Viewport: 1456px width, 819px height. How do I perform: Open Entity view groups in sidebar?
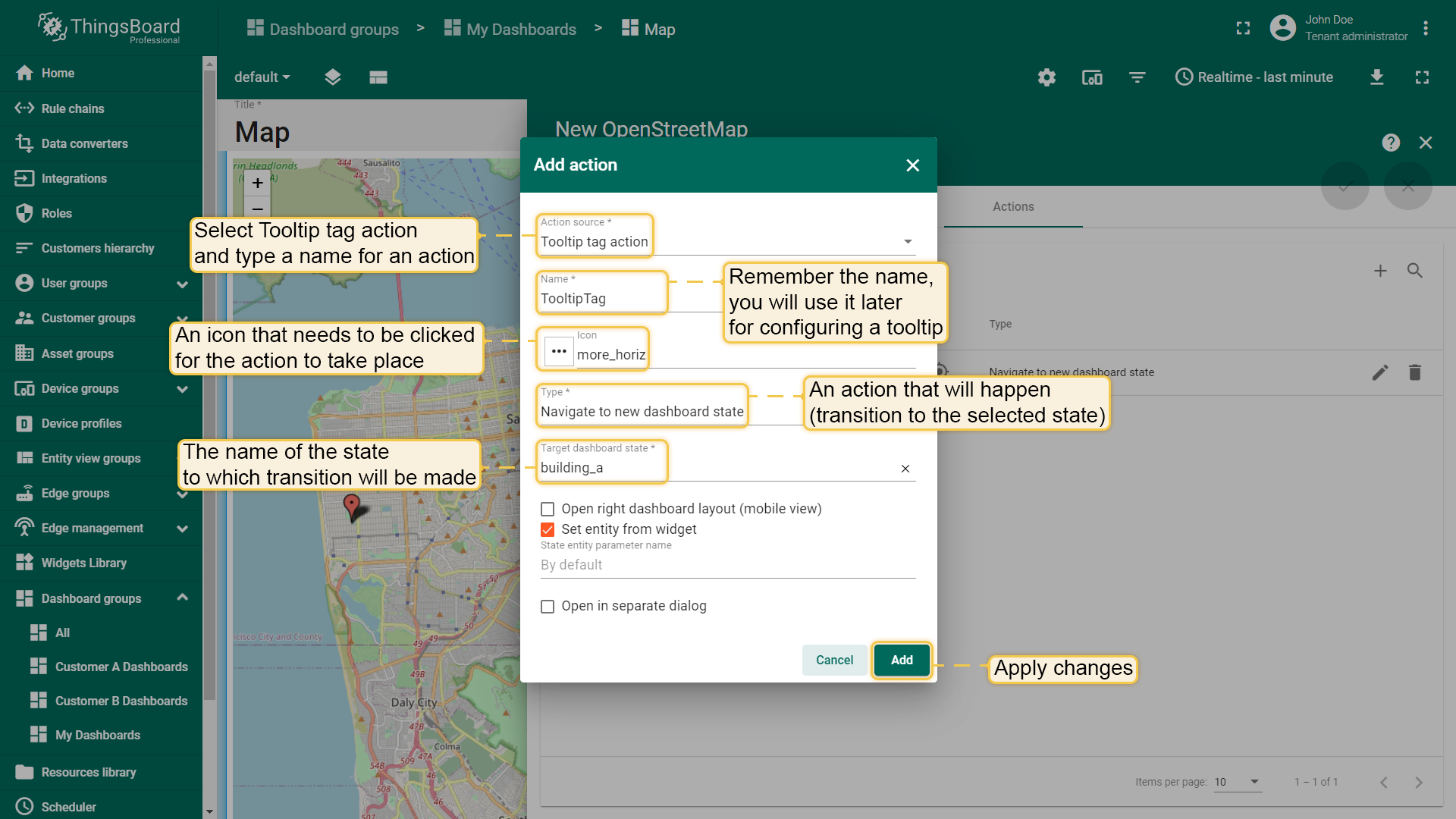[101, 458]
